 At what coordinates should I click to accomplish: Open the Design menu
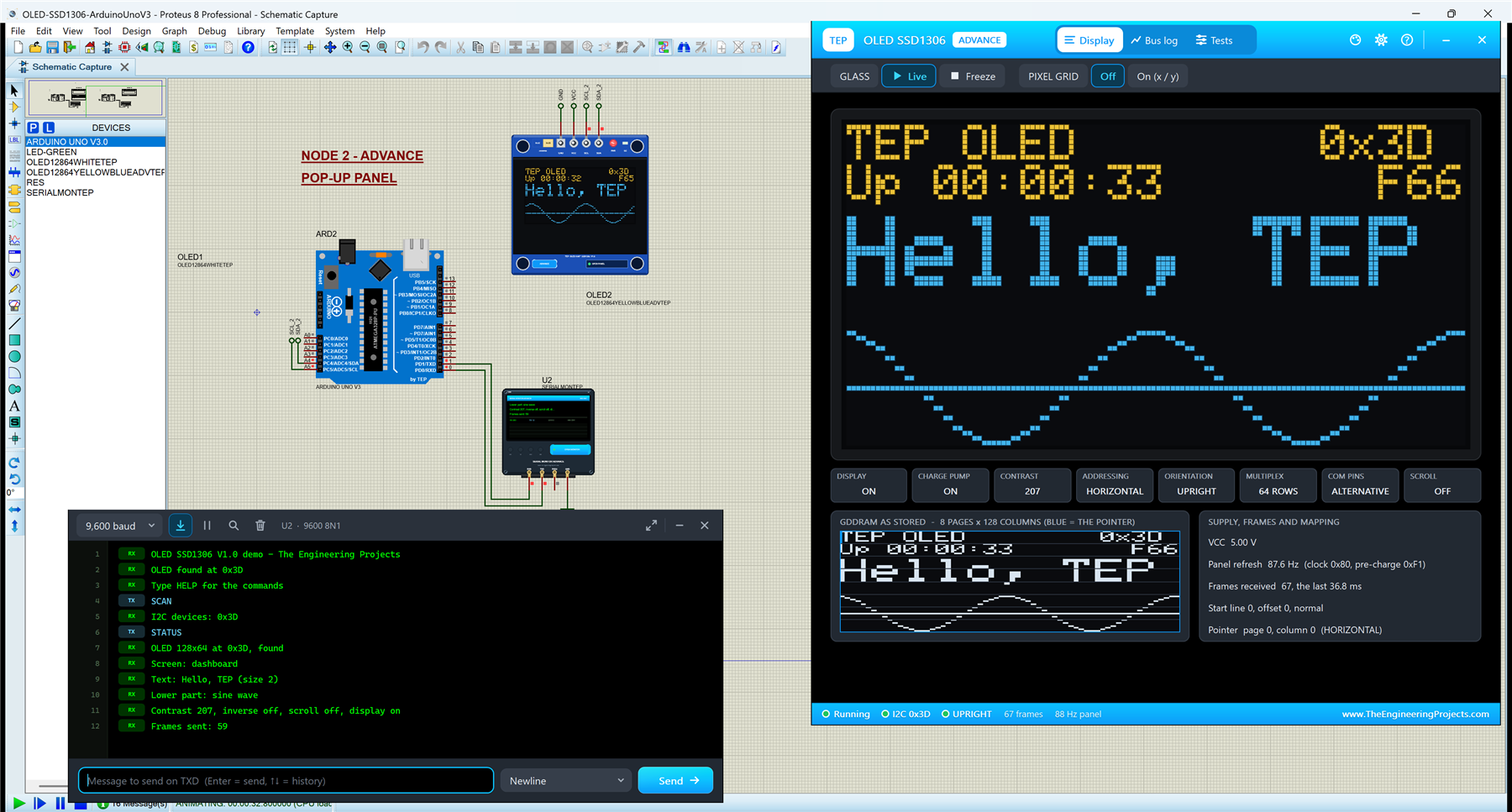136,31
